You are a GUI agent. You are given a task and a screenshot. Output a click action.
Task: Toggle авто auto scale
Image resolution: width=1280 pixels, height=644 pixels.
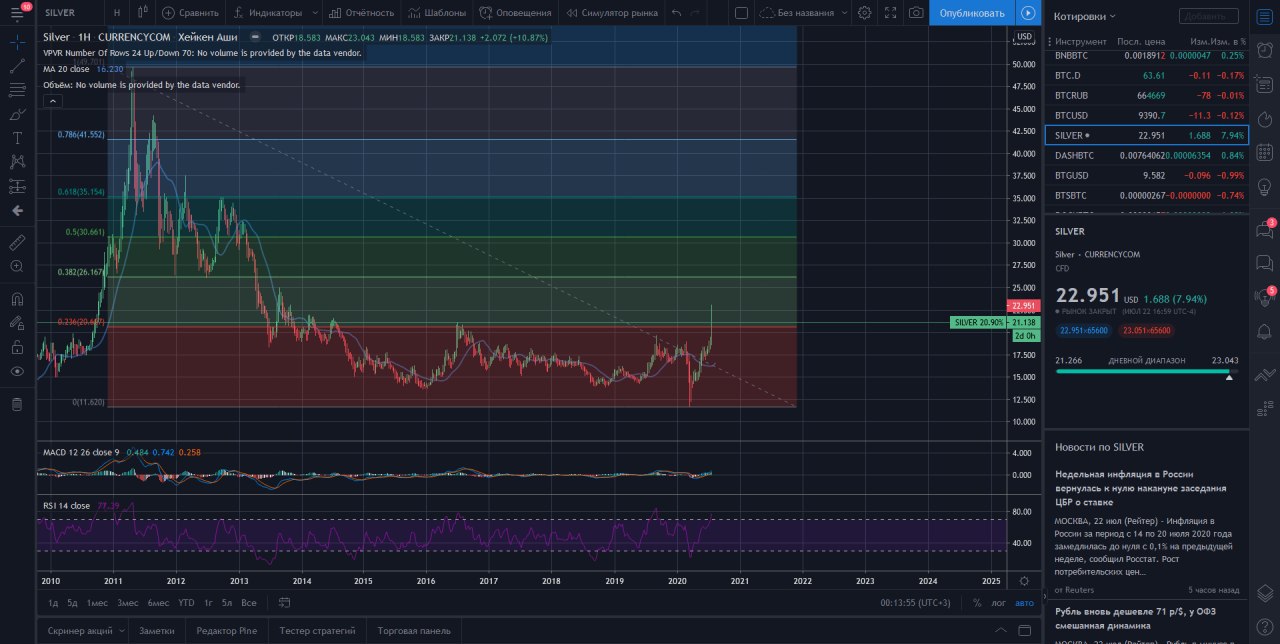[x=1024, y=603]
